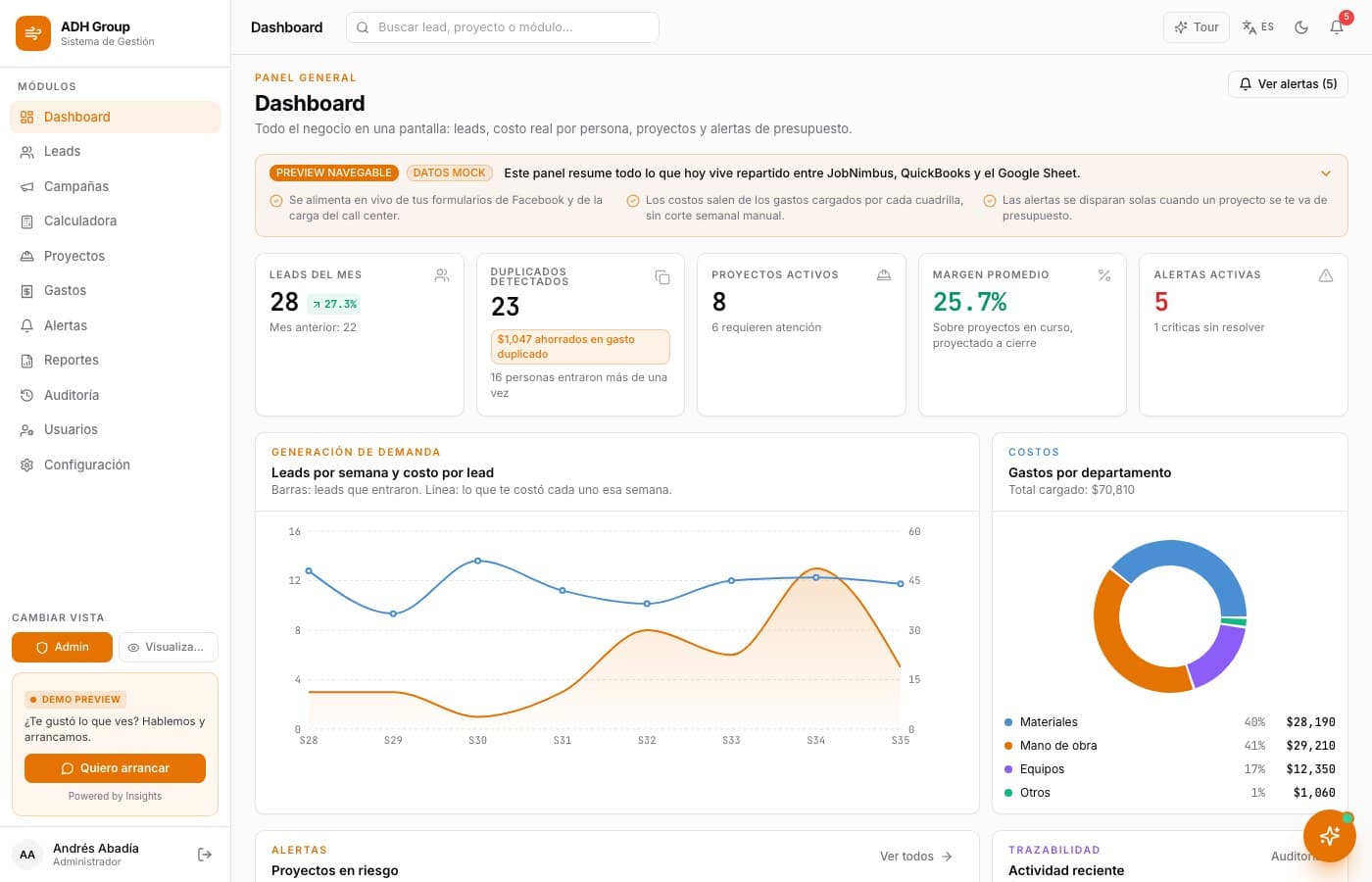
Task: Click the 'PREVIEW NAVEGABLE' tag
Action: coord(334,172)
